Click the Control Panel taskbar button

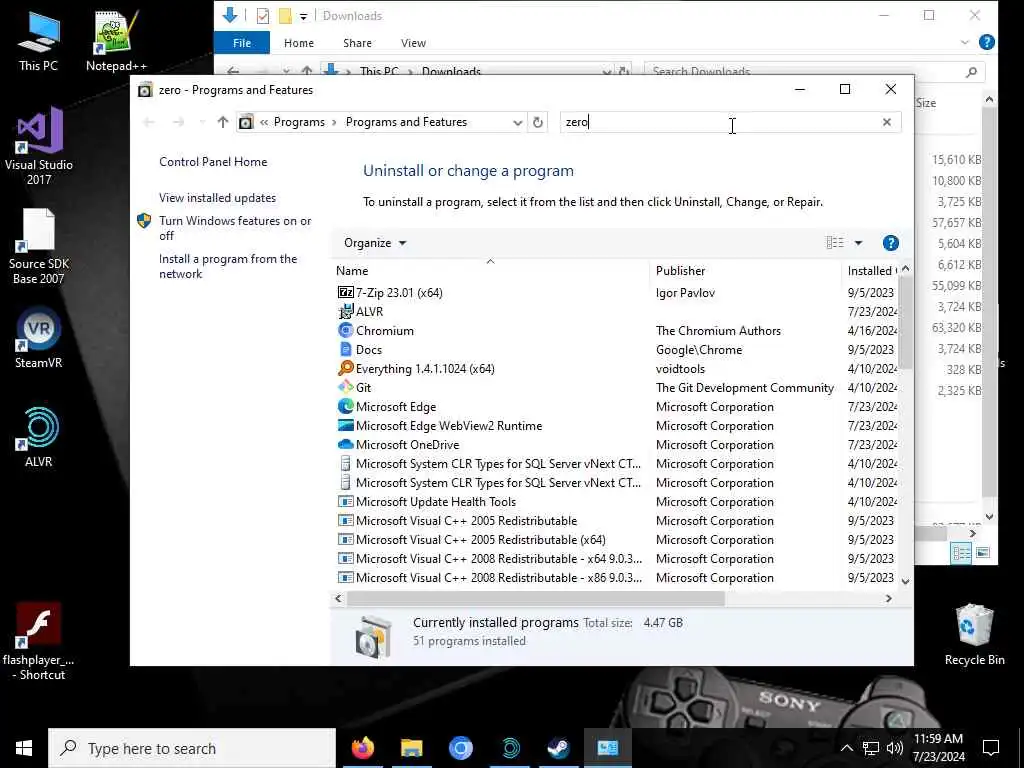pyautogui.click(x=607, y=748)
